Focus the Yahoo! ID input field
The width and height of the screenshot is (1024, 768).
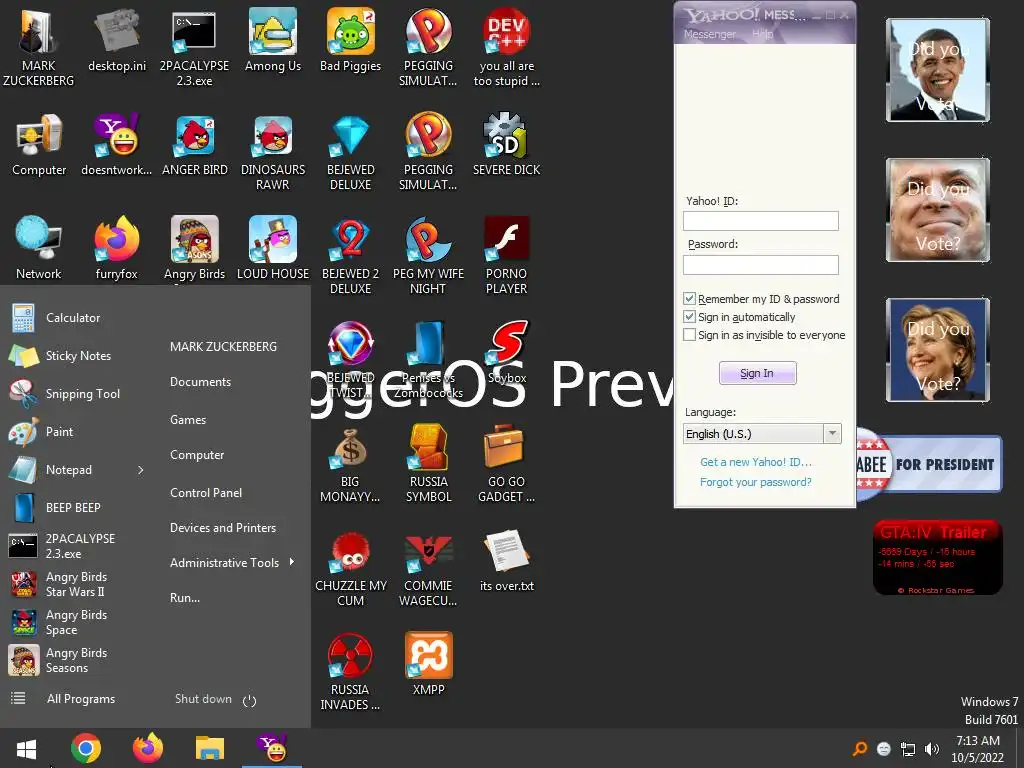tap(761, 221)
